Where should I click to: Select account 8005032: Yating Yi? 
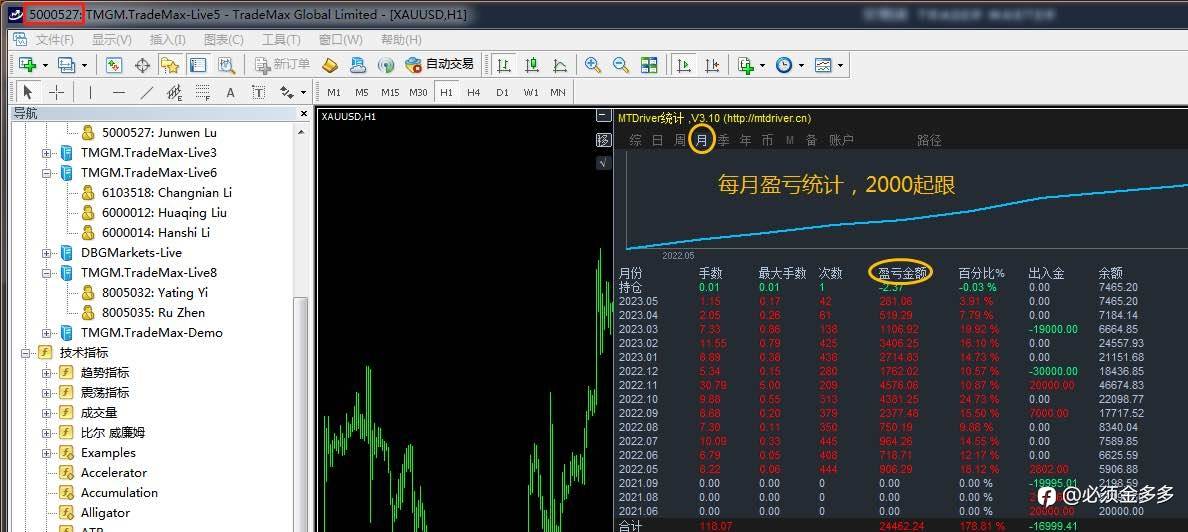(x=155, y=293)
